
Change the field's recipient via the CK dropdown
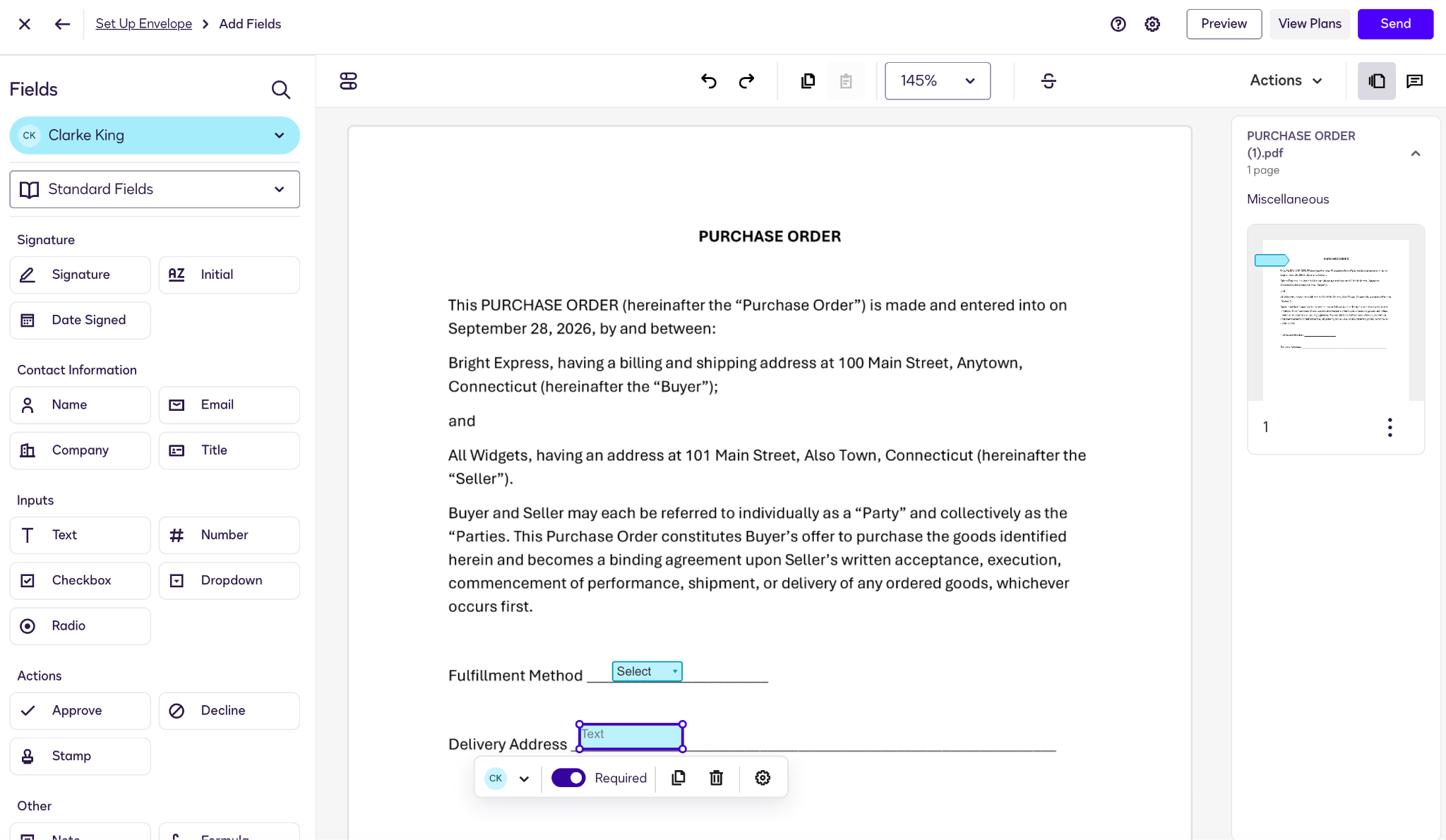pos(508,778)
